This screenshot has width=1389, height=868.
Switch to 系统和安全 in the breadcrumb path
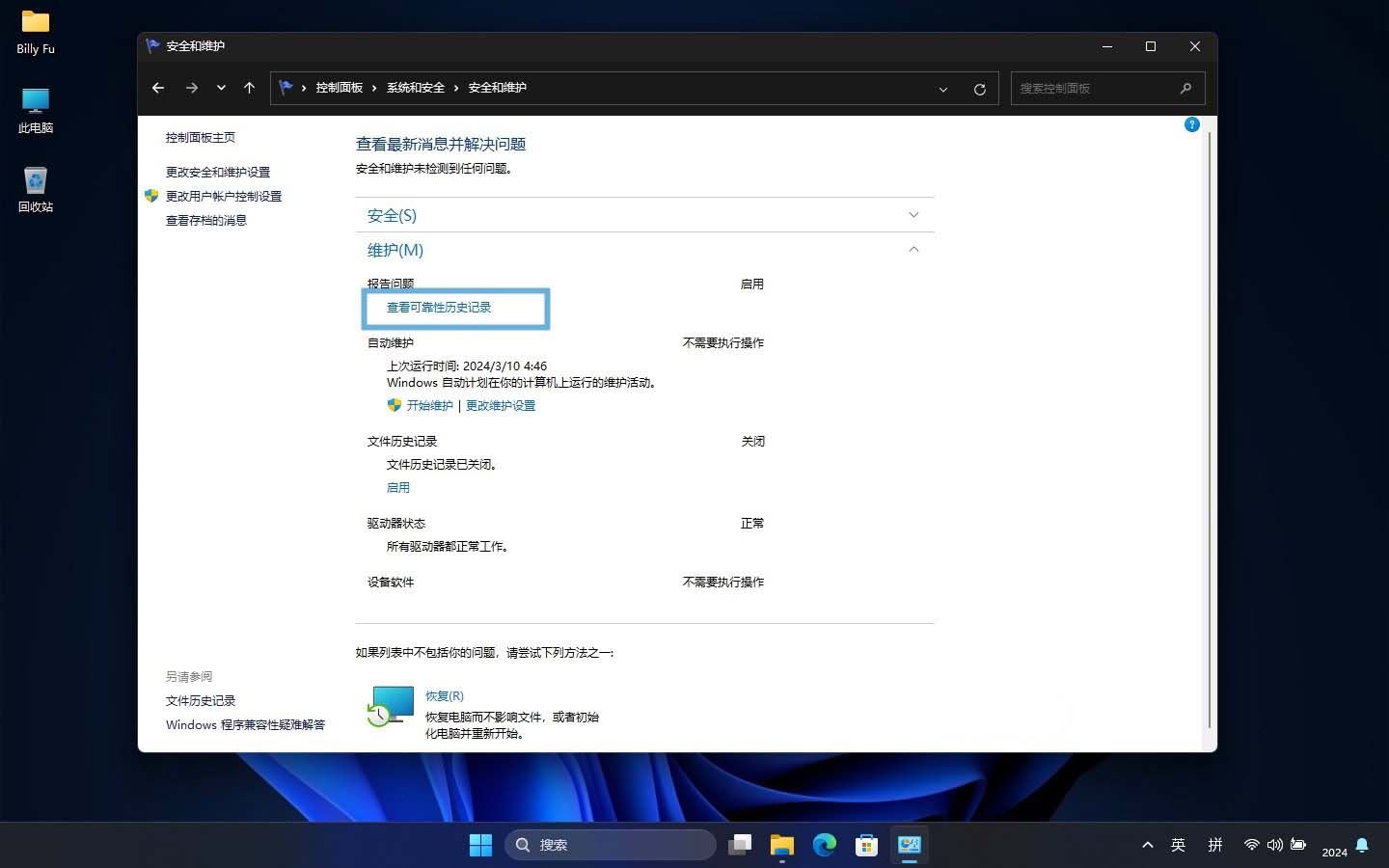click(x=414, y=87)
